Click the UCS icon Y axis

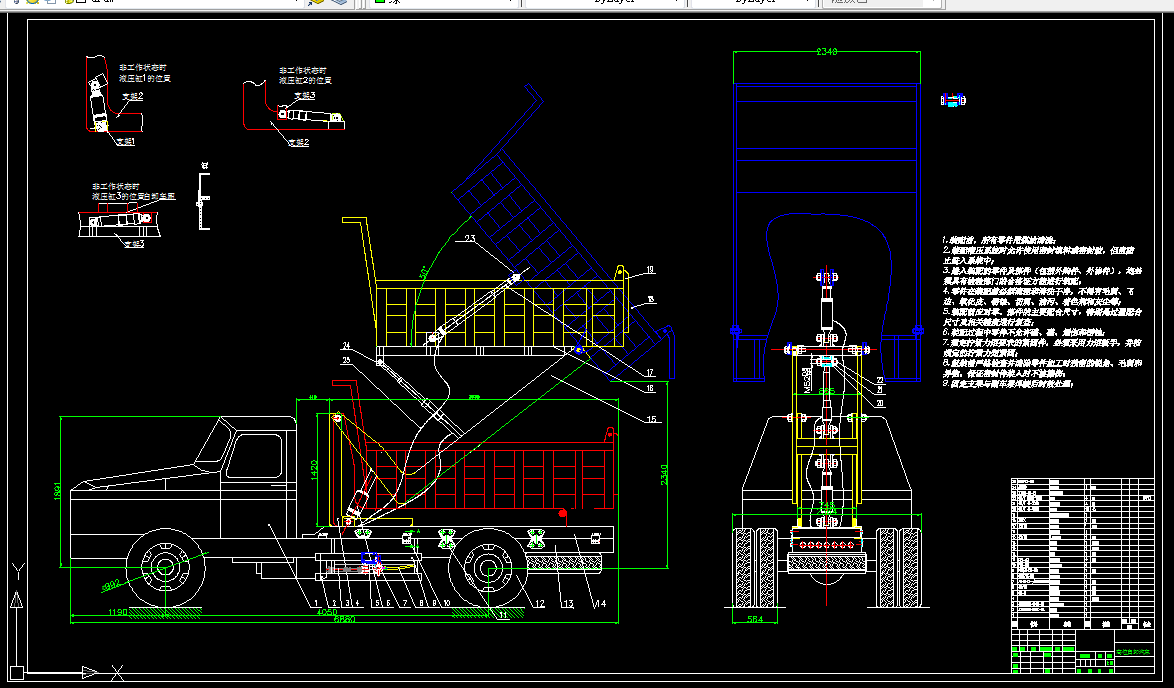tap(16, 572)
